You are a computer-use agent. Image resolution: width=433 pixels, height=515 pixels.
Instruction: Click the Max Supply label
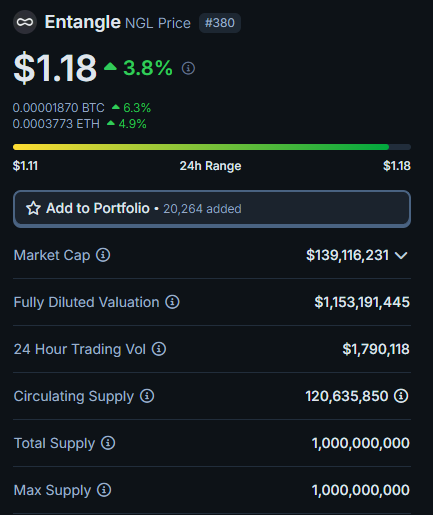click(52, 490)
